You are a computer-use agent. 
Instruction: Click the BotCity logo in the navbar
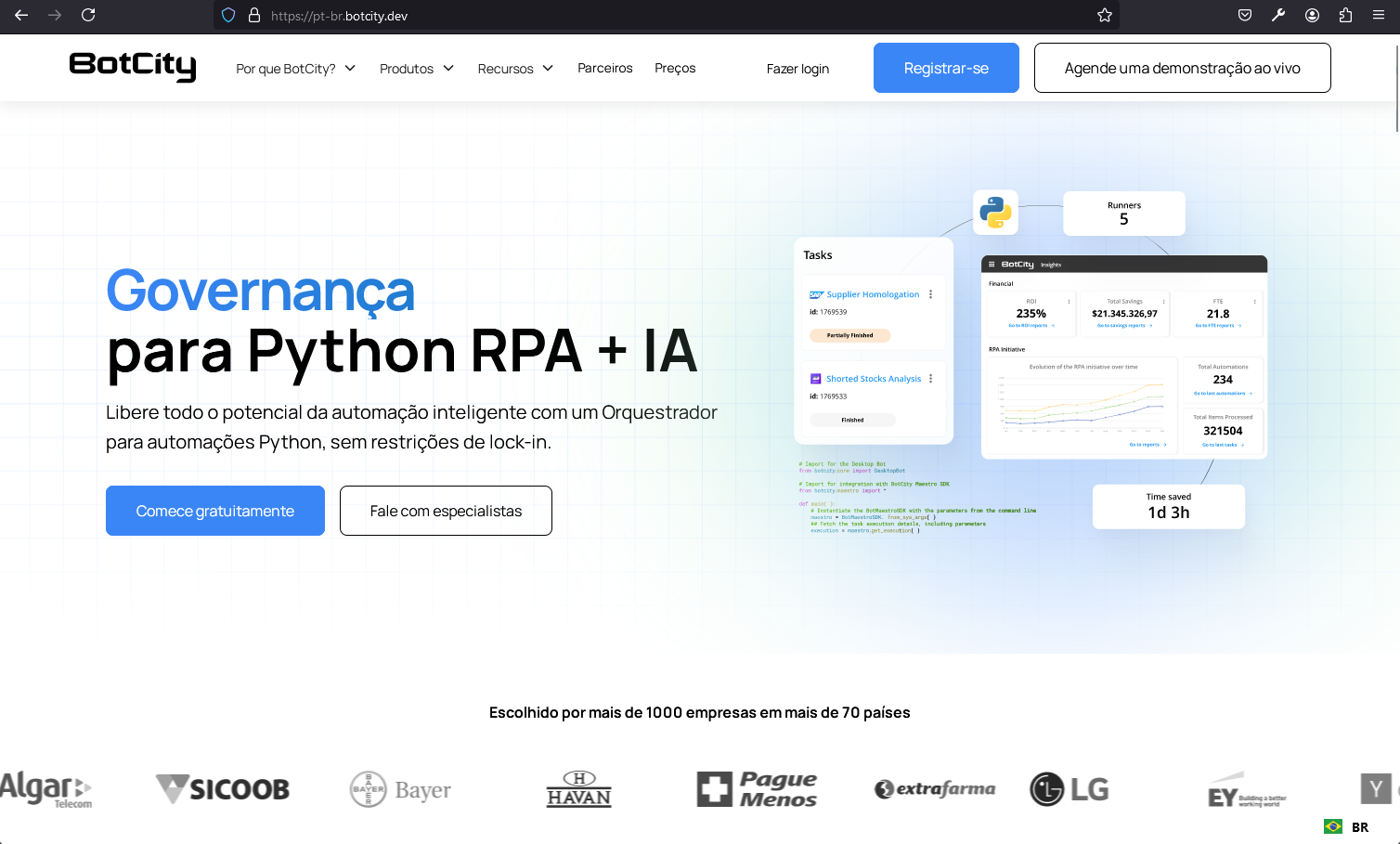pyautogui.click(x=132, y=67)
